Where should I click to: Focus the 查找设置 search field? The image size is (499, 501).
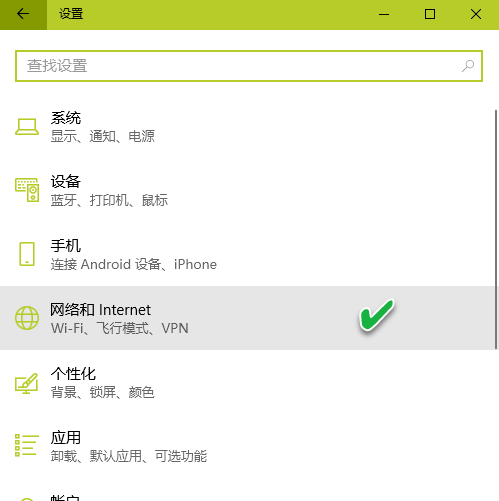tap(249, 66)
